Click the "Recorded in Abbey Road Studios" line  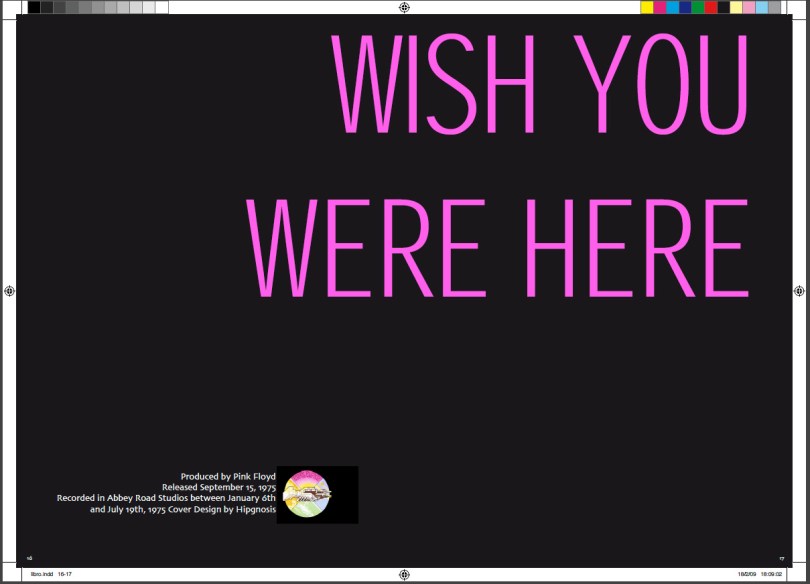[165, 498]
